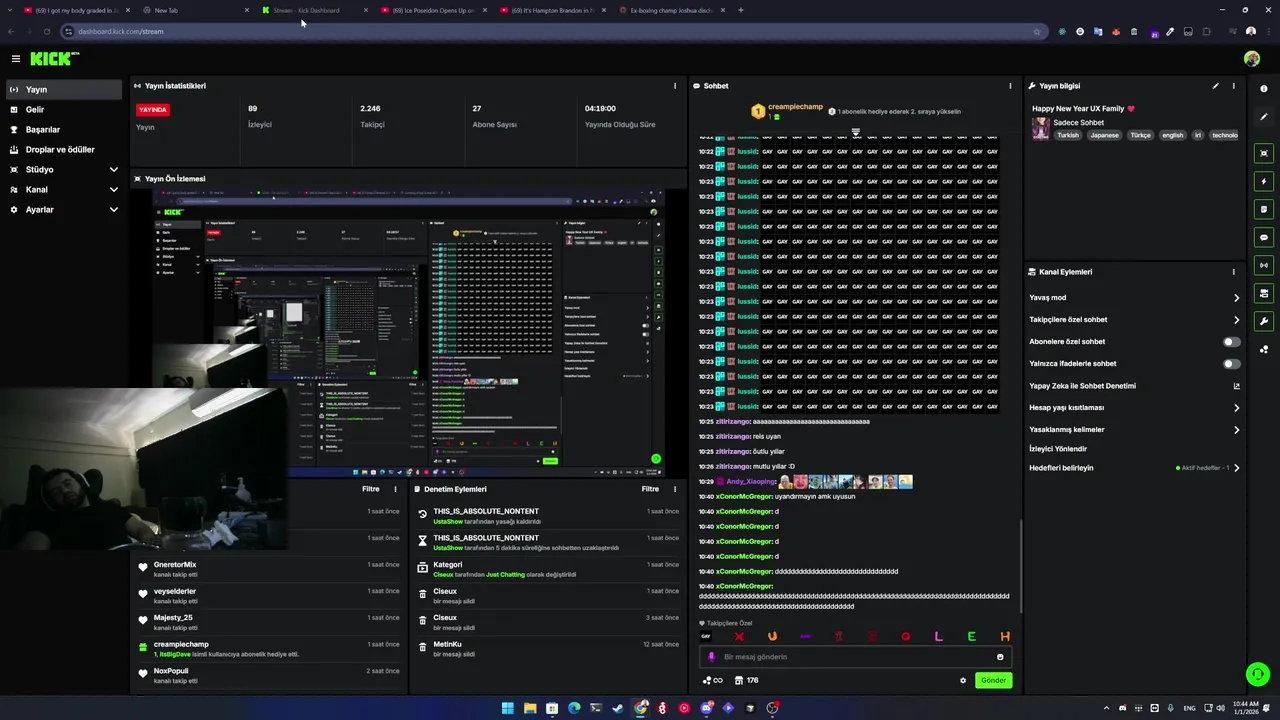
Task: Click the Japanese tag chip
Action: click(1104, 135)
